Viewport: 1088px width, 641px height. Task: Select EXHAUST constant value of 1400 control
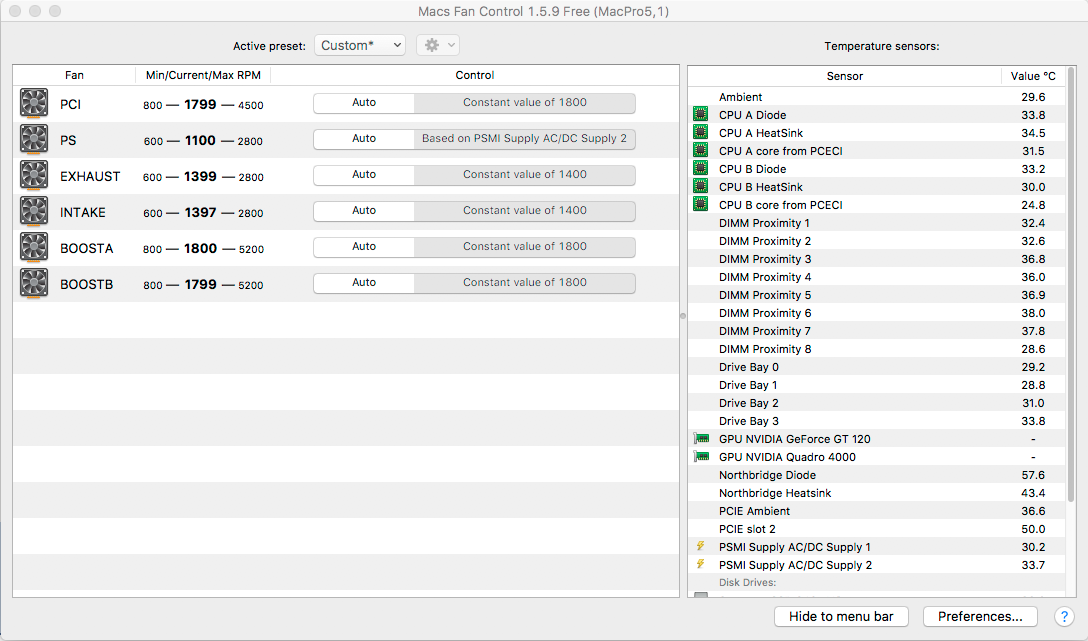coord(525,175)
